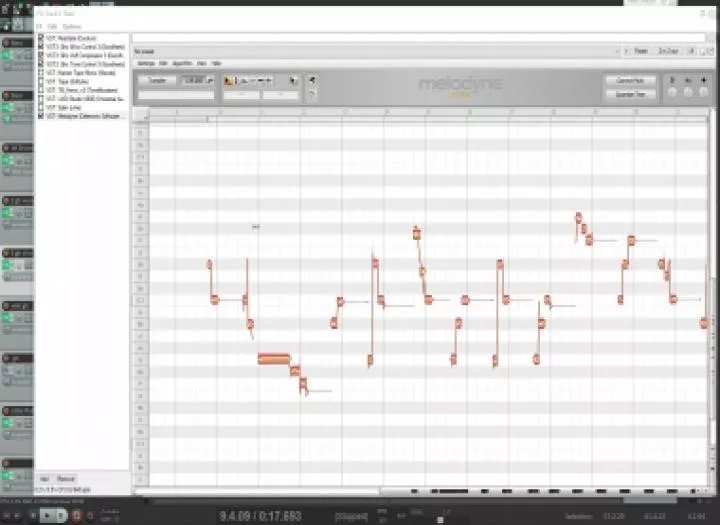
Task: Click the circular icon below it in Melodyne's toolbar
Action: pyautogui.click(x=312, y=94)
